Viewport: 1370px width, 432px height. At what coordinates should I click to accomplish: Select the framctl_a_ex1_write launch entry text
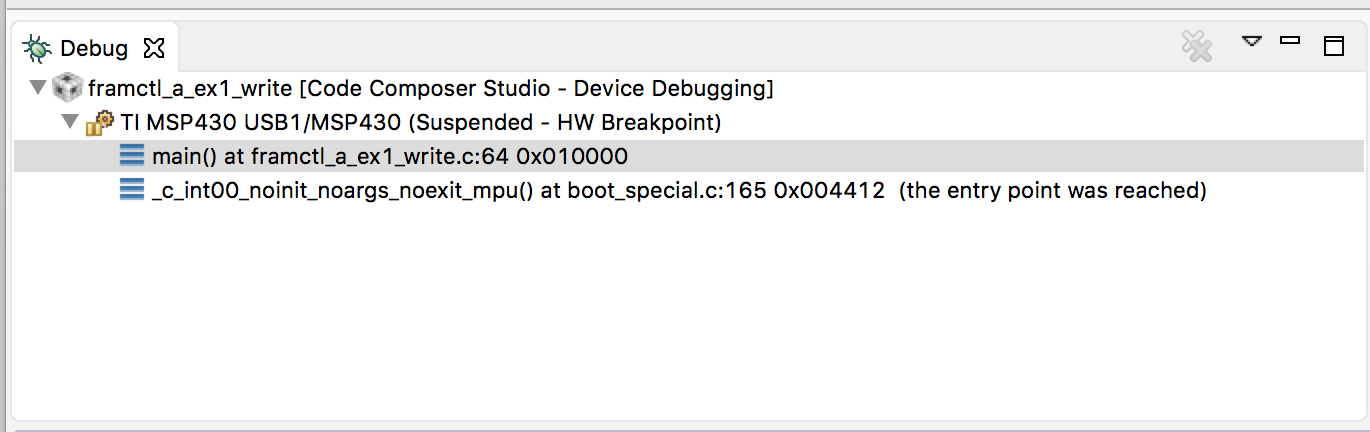tap(431, 88)
